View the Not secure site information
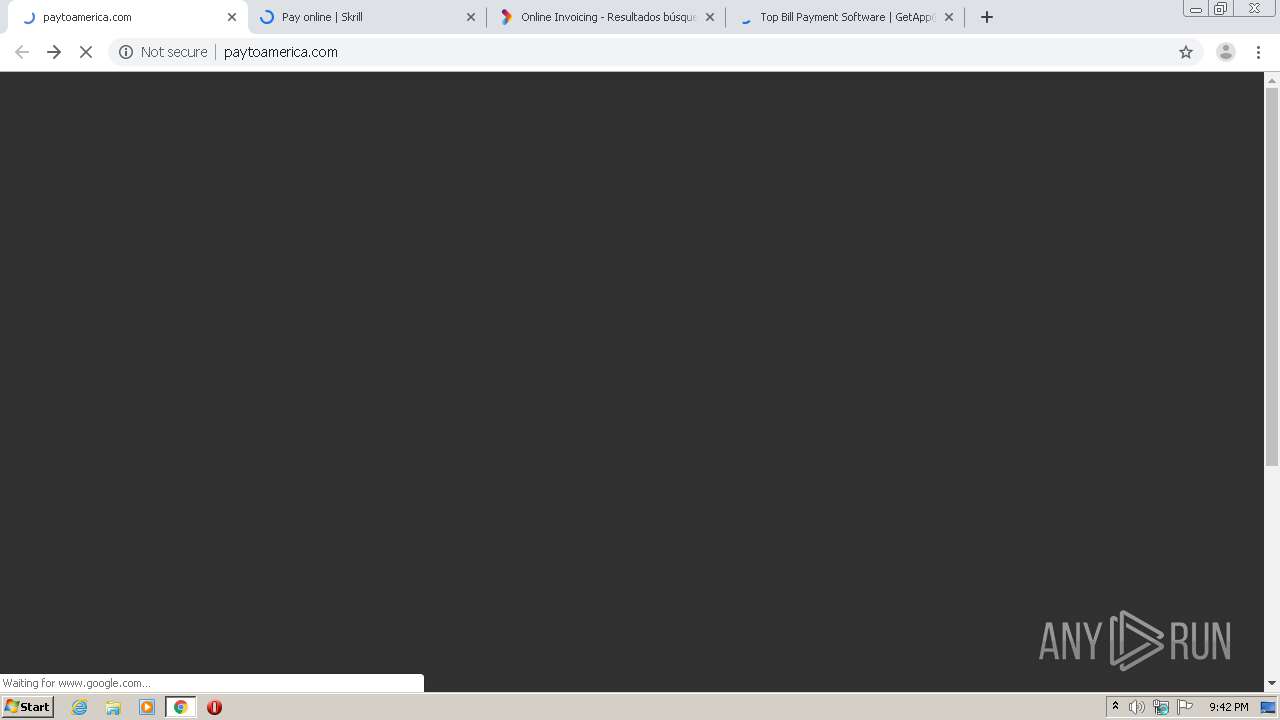Screen dimensions: 1280x720 163,52
